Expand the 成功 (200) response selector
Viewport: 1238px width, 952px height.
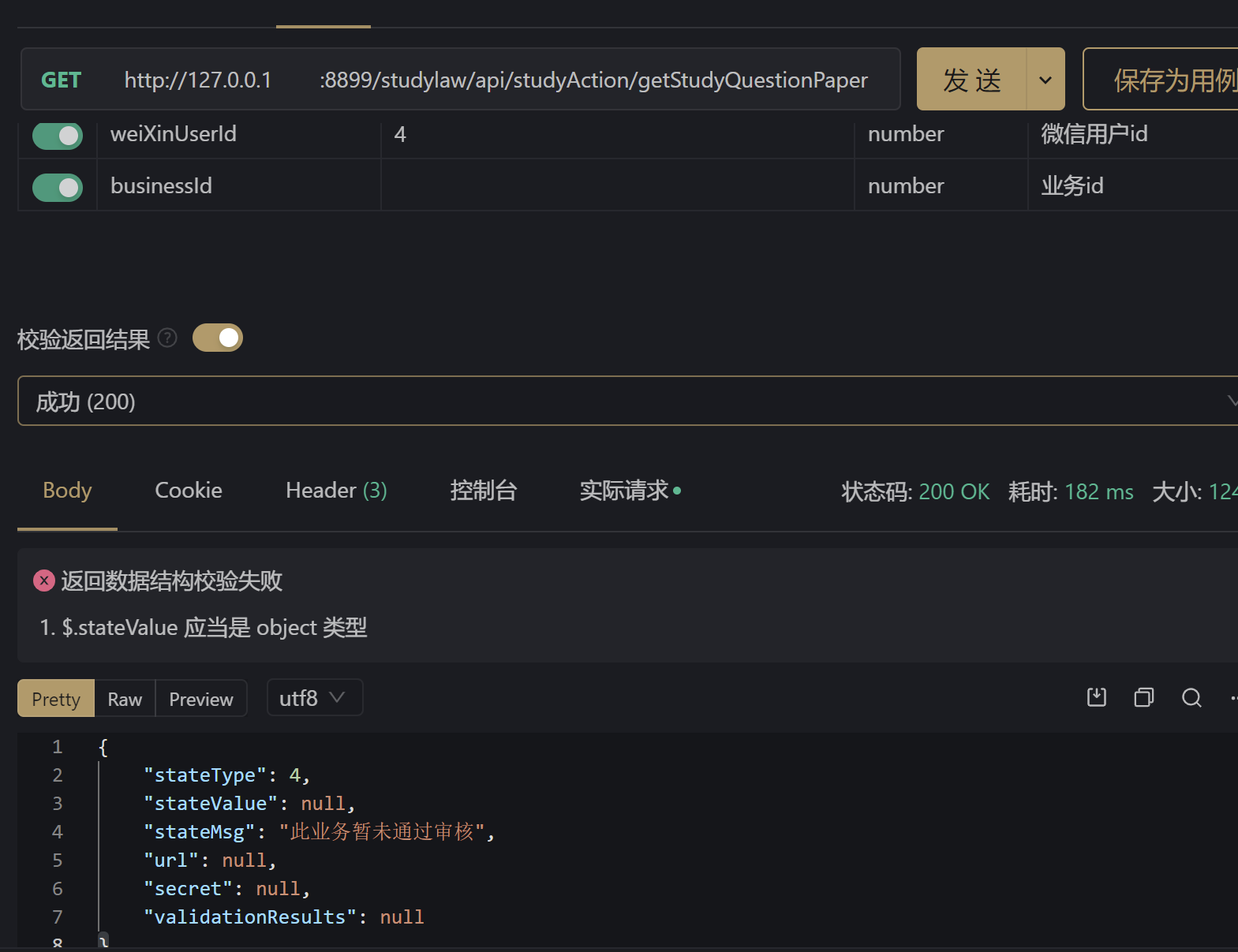[x=628, y=401]
